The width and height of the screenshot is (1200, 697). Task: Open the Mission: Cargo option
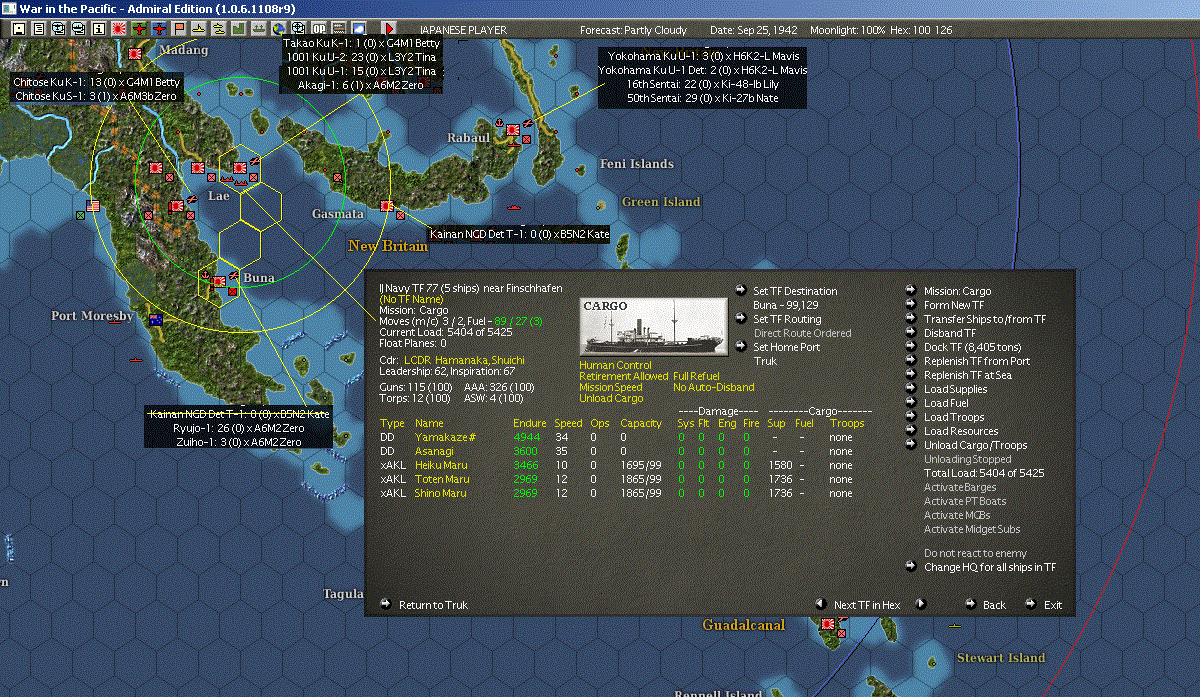(x=957, y=291)
